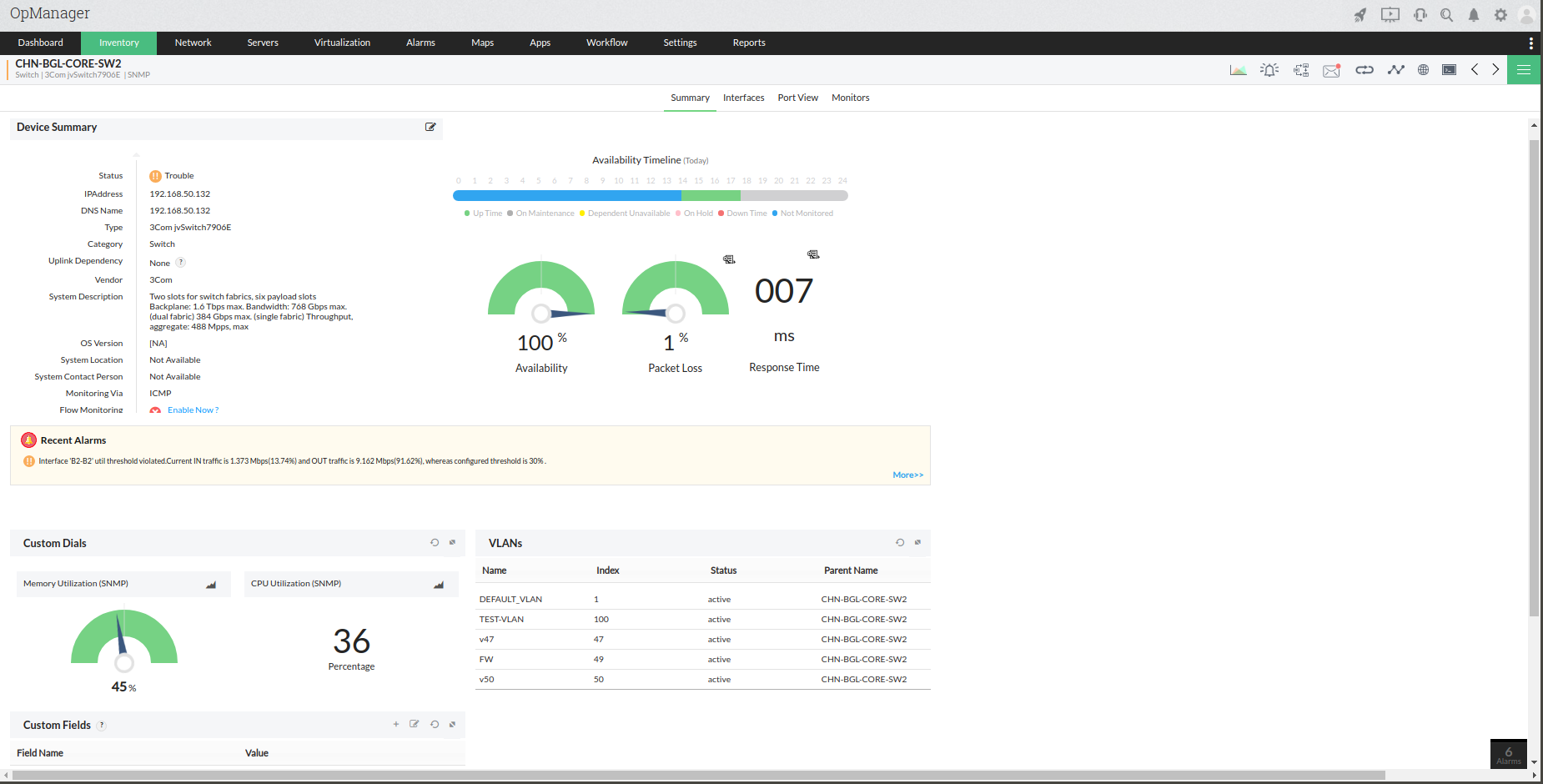Image resolution: width=1543 pixels, height=784 pixels.
Task: Open the user profile avatar
Action: click(1527, 15)
